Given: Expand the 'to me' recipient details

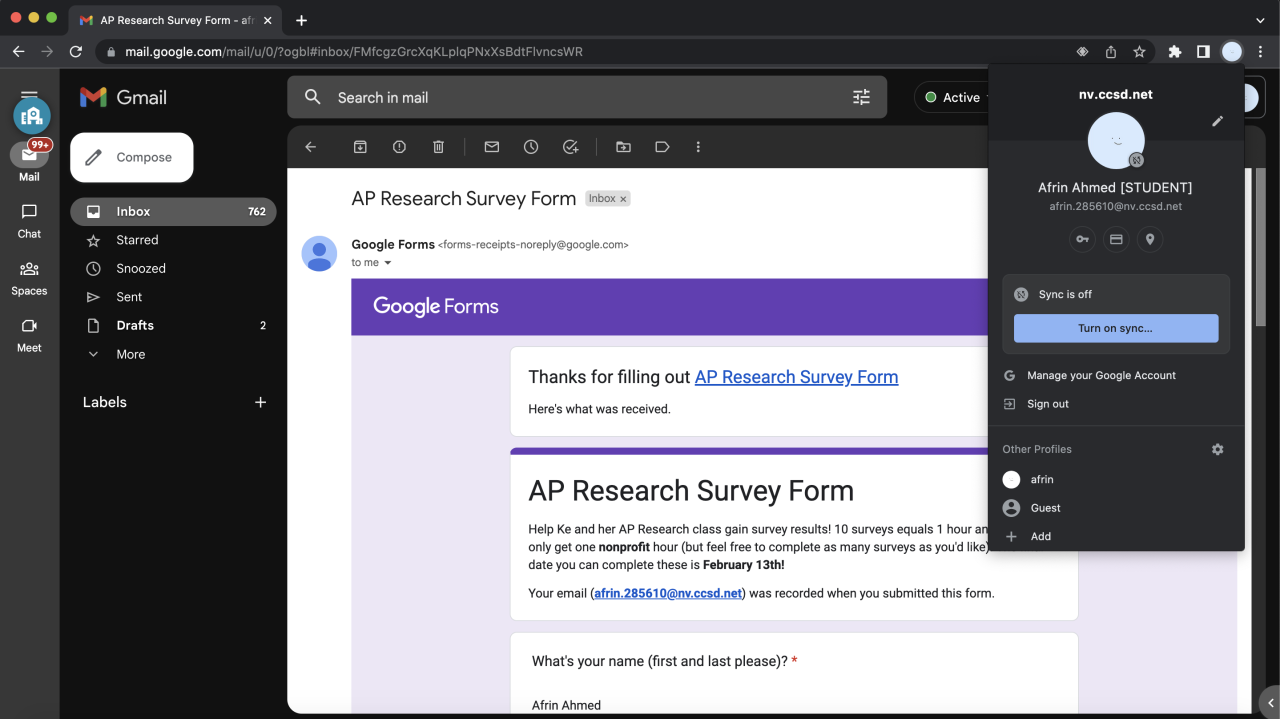Looking at the screenshot, I should tap(388, 263).
